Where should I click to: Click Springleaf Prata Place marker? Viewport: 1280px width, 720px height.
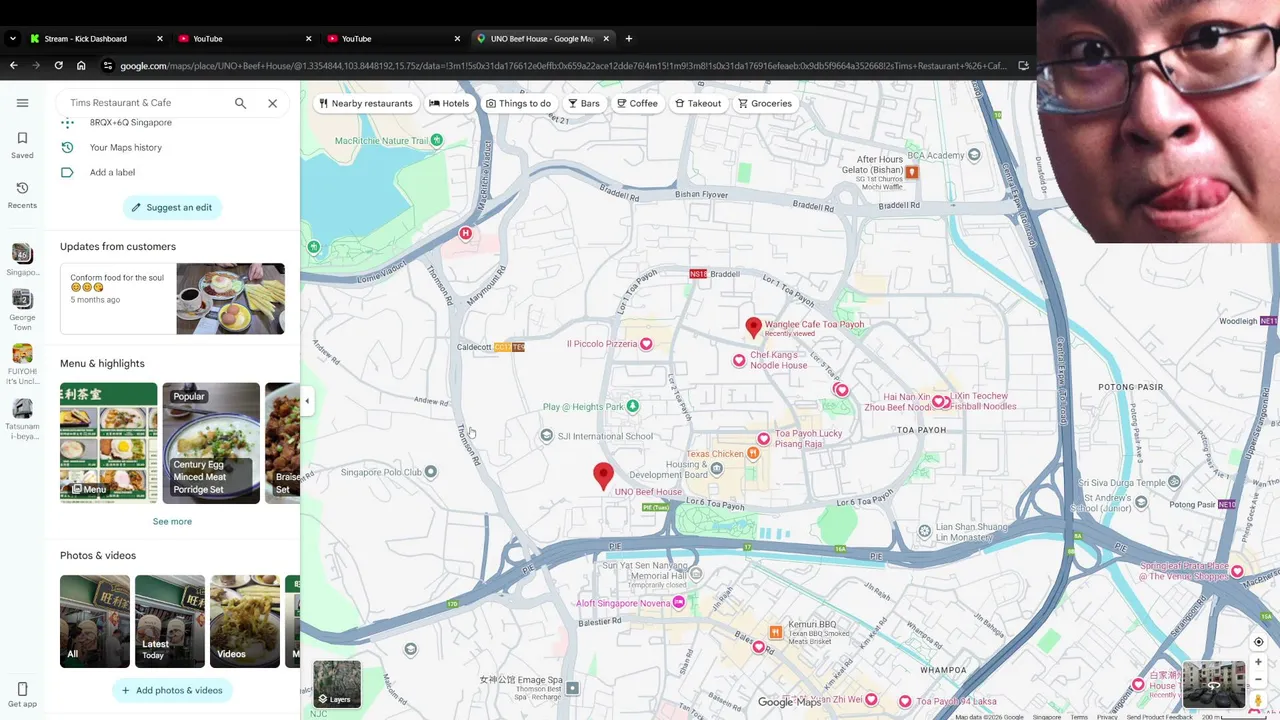tap(1237, 571)
